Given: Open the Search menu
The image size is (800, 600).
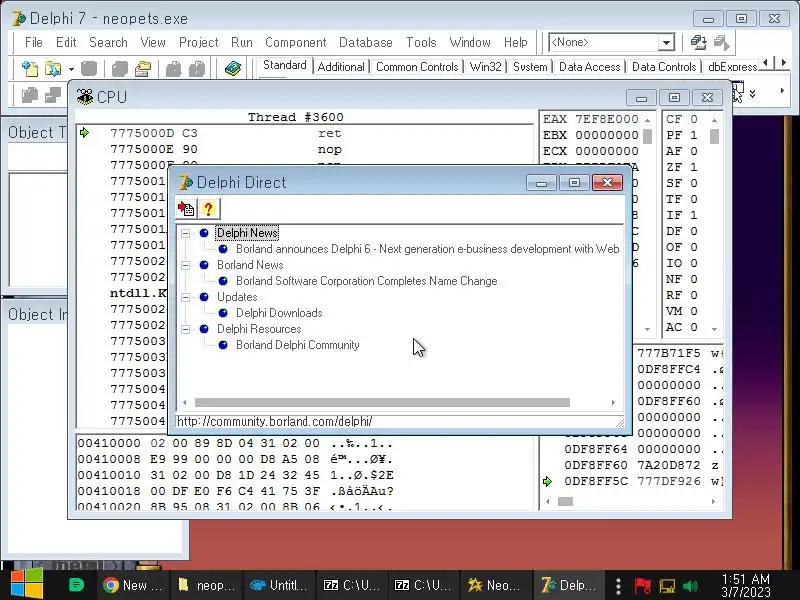Looking at the screenshot, I should [108, 42].
